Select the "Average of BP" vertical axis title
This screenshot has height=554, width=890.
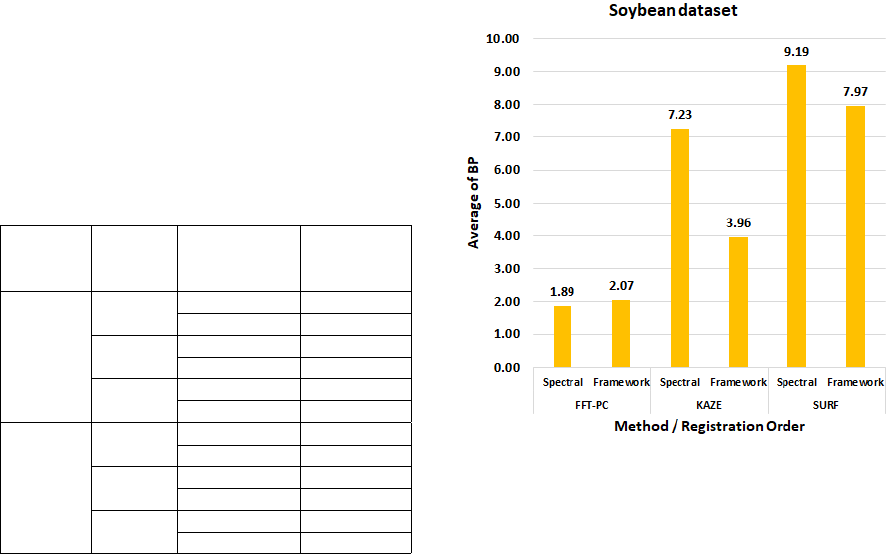[475, 203]
